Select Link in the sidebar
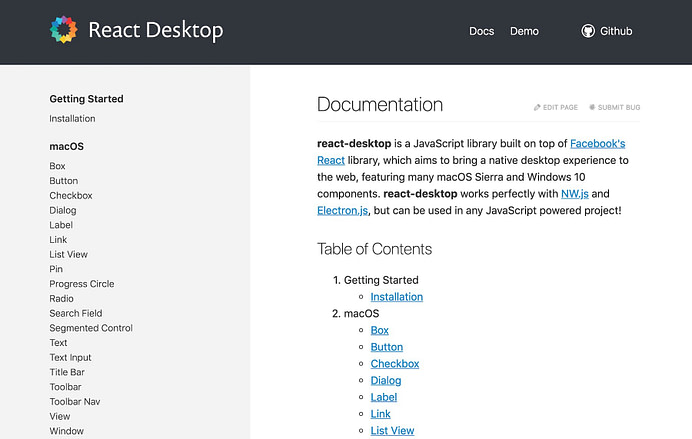 click(58, 240)
